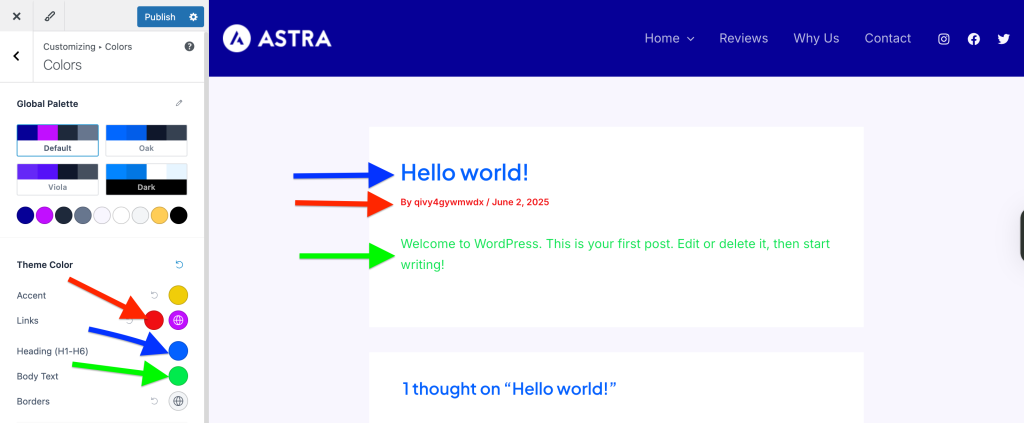Go back using the left chevron arrow
The image size is (1024, 423).
[x=16, y=56]
